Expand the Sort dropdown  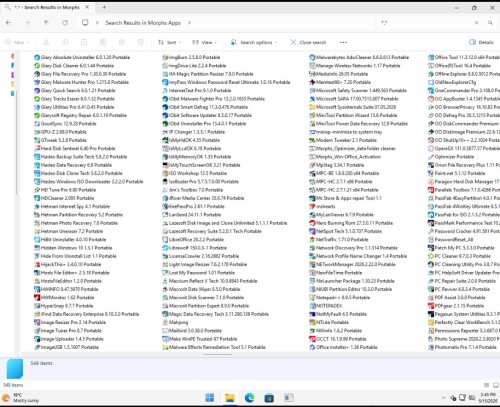[170, 42]
